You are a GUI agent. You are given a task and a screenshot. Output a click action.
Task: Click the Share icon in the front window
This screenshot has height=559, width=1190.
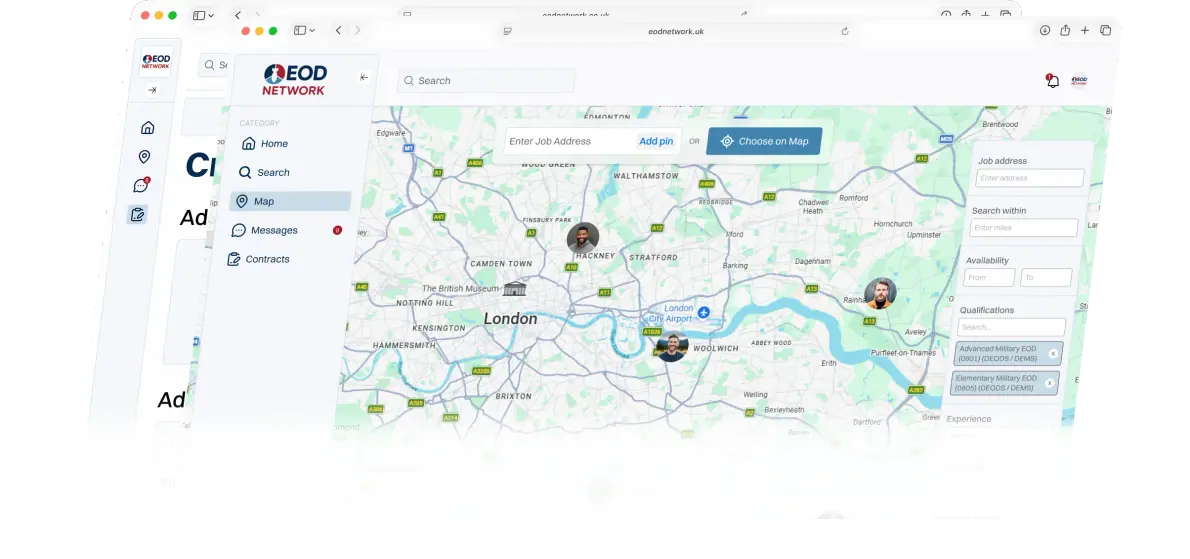click(1065, 30)
